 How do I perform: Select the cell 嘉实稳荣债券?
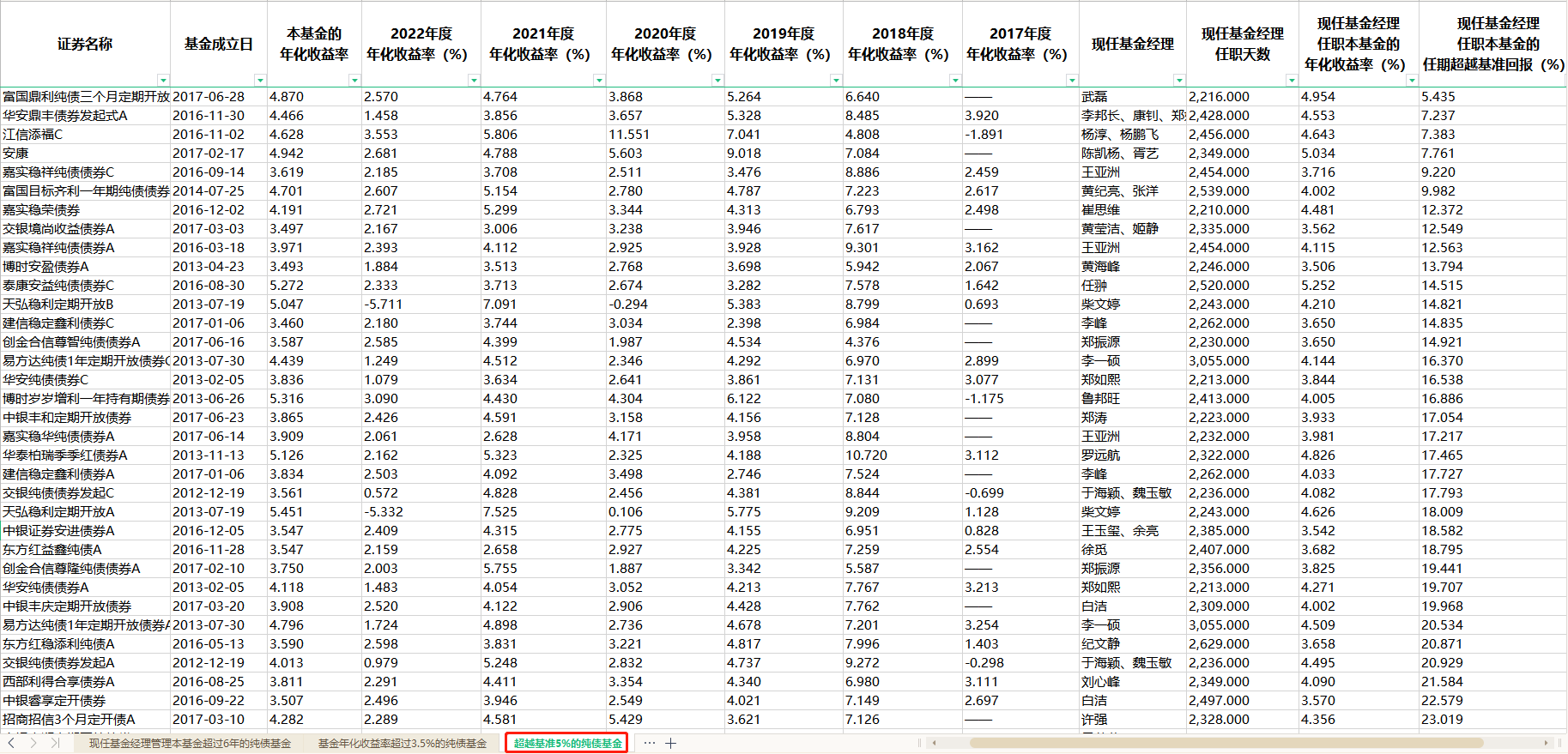pos(85,210)
